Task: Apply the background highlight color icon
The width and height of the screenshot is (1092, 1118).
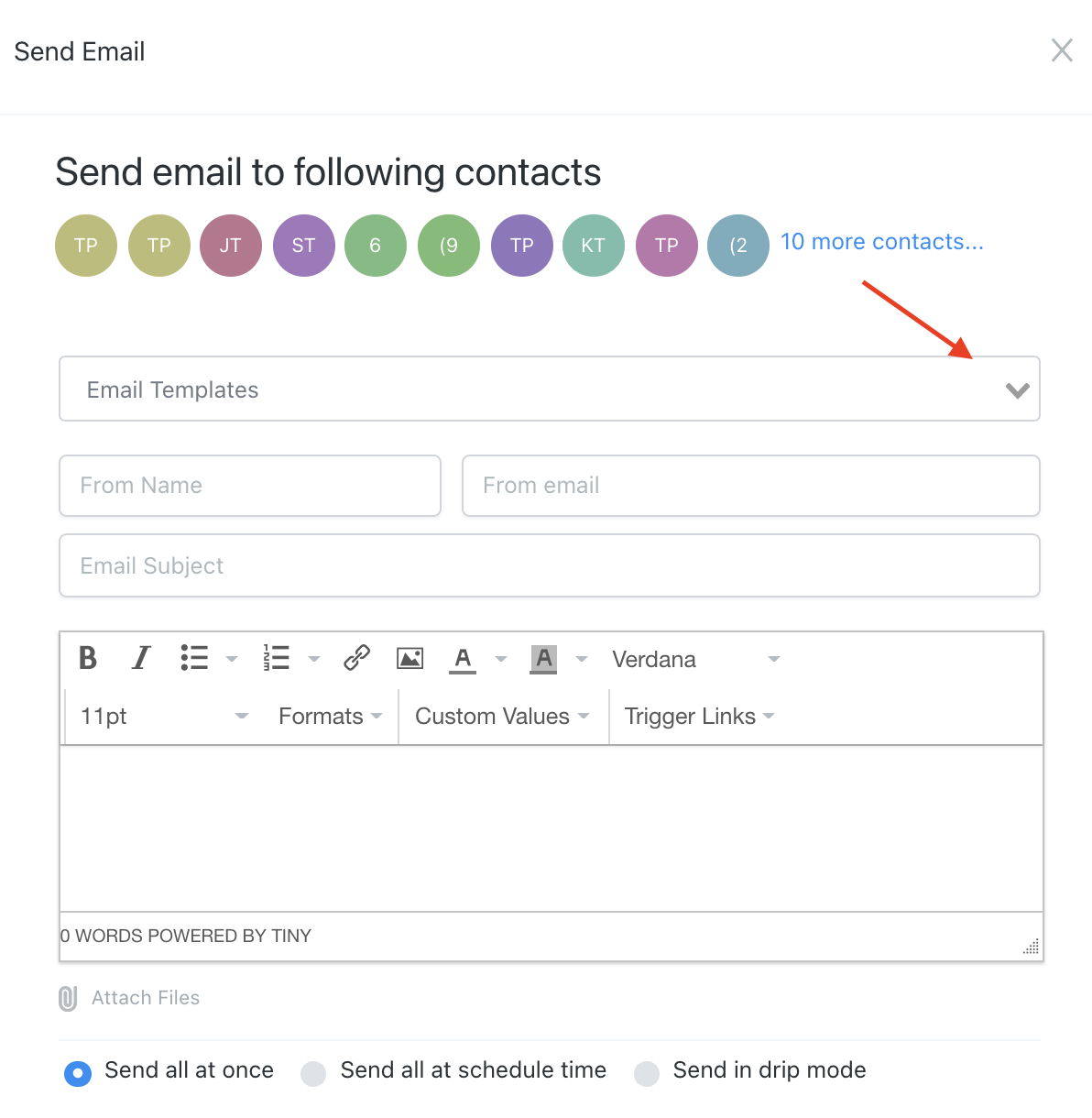Action: coord(543,659)
